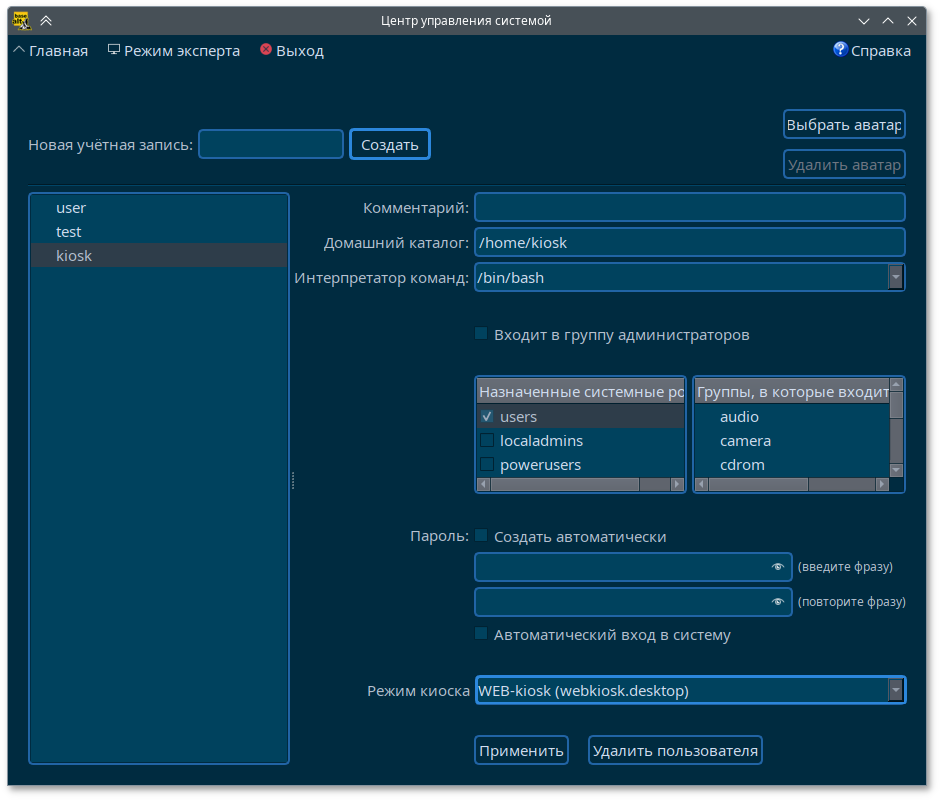
Task: Enable Входит в группу администраторов checkbox
Action: click(482, 334)
